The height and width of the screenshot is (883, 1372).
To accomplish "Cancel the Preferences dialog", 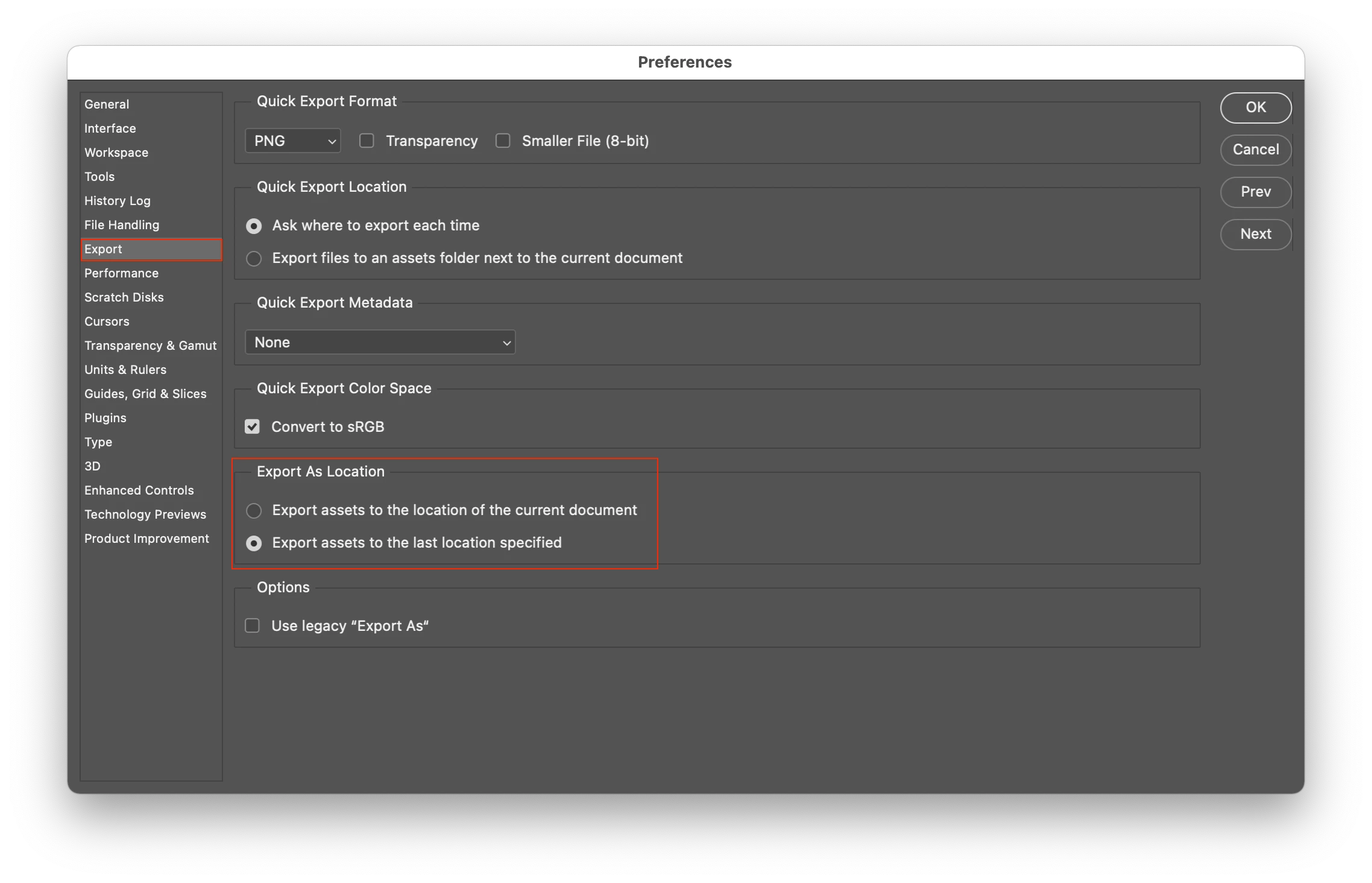I will click(x=1256, y=150).
